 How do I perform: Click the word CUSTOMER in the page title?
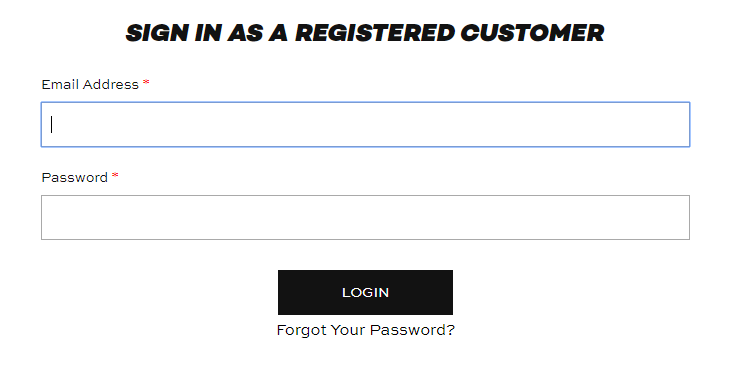pyautogui.click(x=532, y=33)
